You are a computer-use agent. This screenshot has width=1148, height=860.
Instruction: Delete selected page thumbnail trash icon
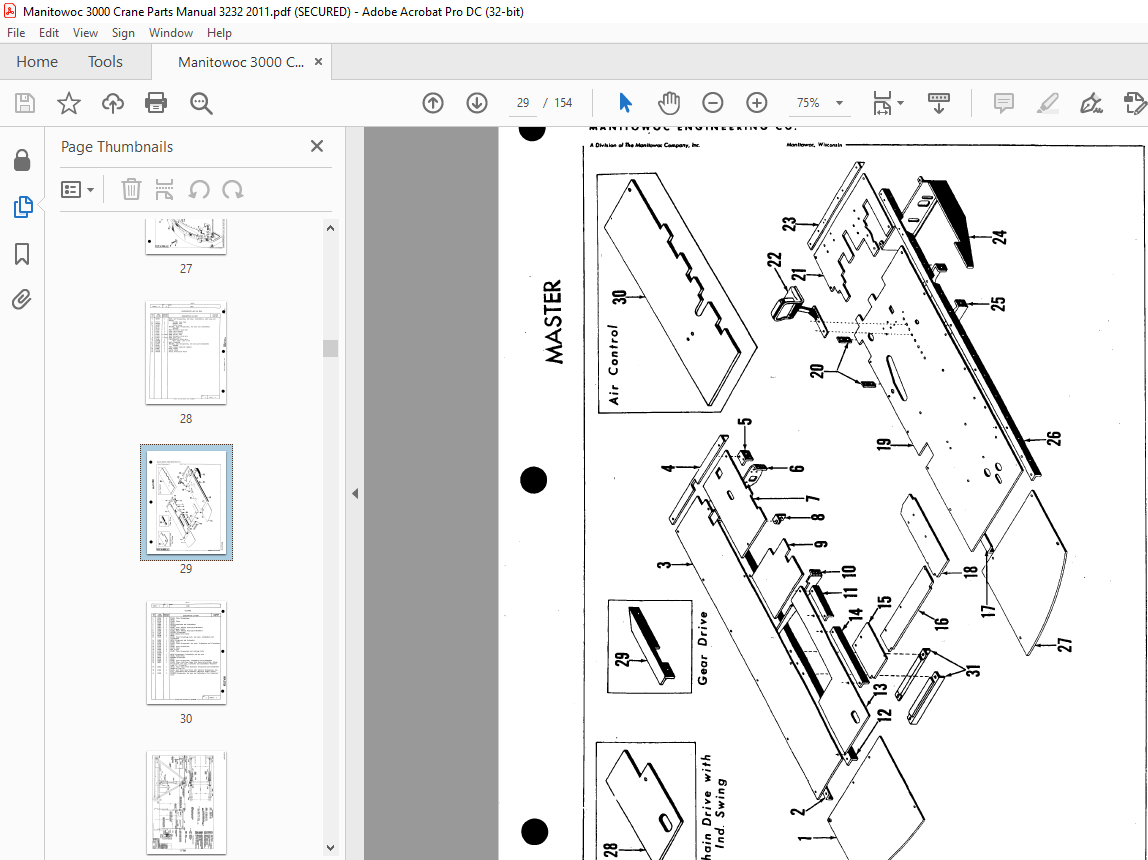[131, 190]
